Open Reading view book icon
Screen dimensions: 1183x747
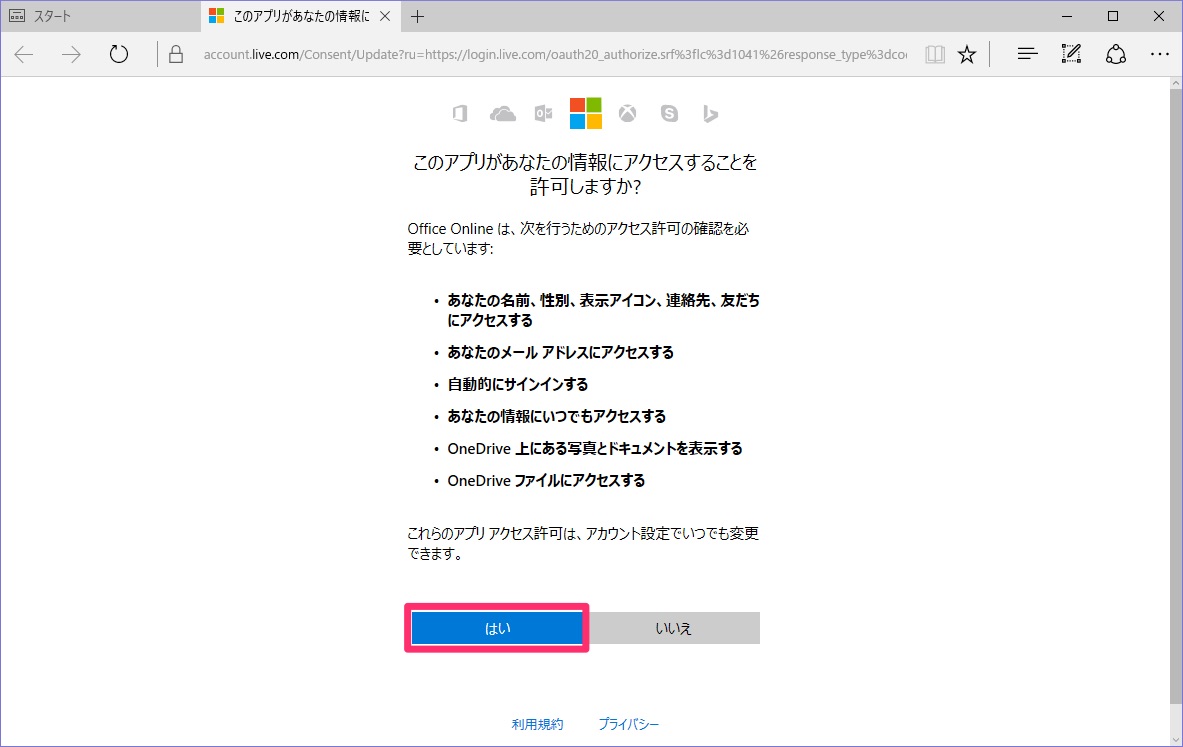[x=935, y=54]
